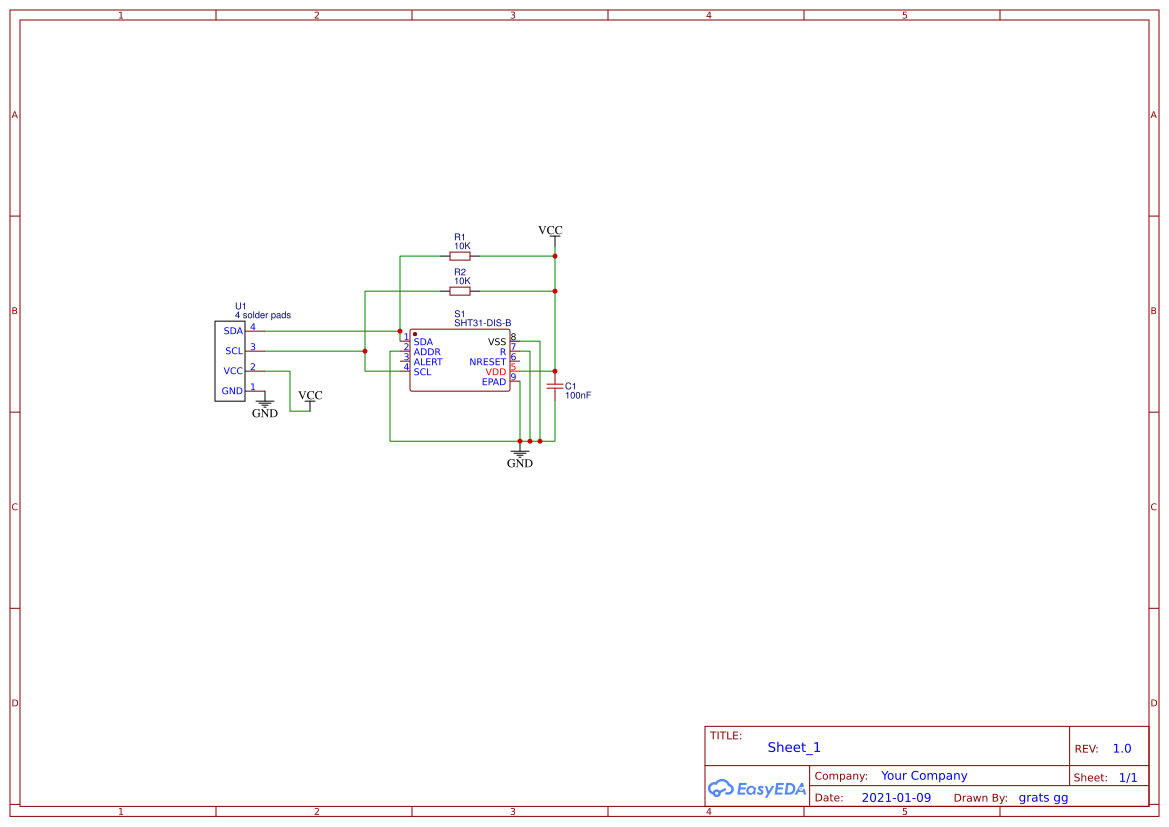Click column marker 3 on the sheet border
This screenshot has height=827, width=1169.
click(x=511, y=15)
